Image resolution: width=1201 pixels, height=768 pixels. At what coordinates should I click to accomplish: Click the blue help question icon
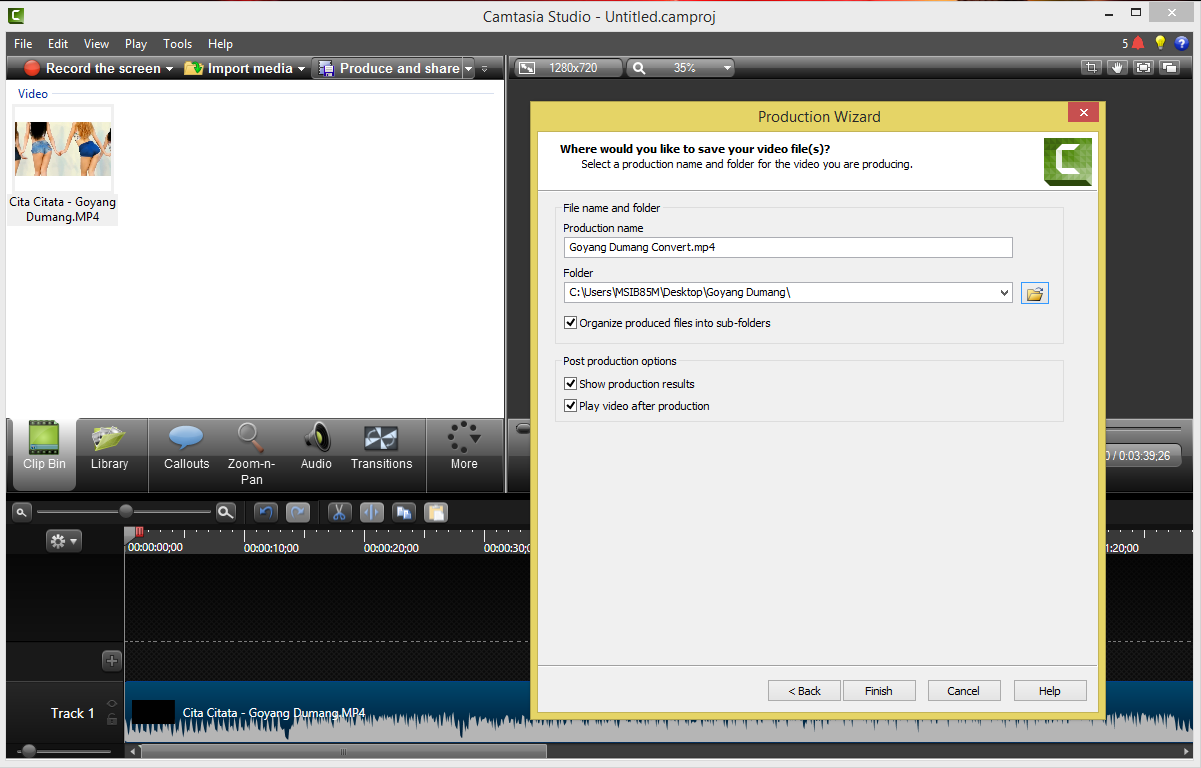coord(1183,43)
